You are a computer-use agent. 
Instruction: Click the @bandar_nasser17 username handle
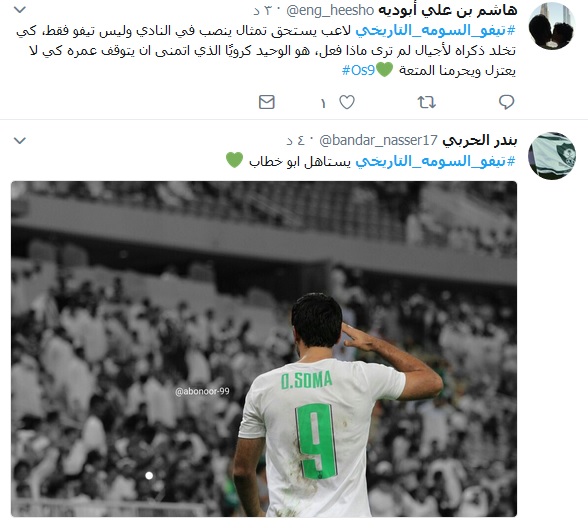pyautogui.click(x=378, y=141)
